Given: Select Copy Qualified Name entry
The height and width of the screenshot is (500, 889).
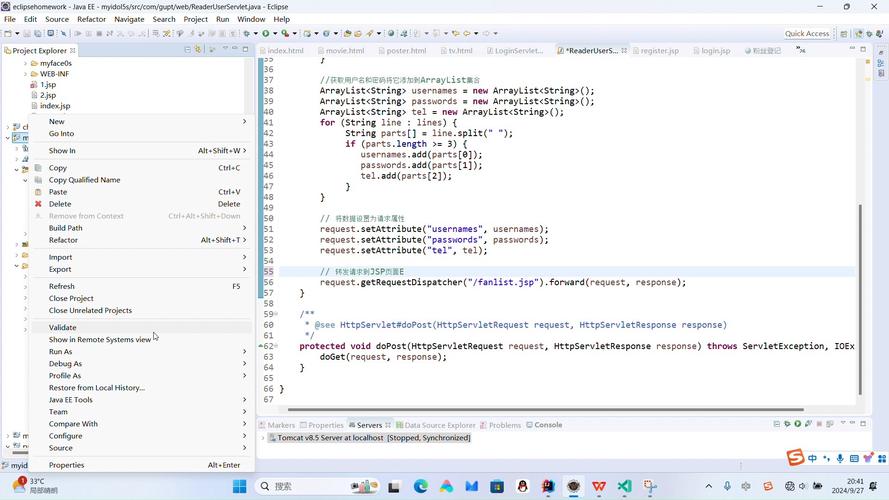Looking at the screenshot, I should pos(142,180).
